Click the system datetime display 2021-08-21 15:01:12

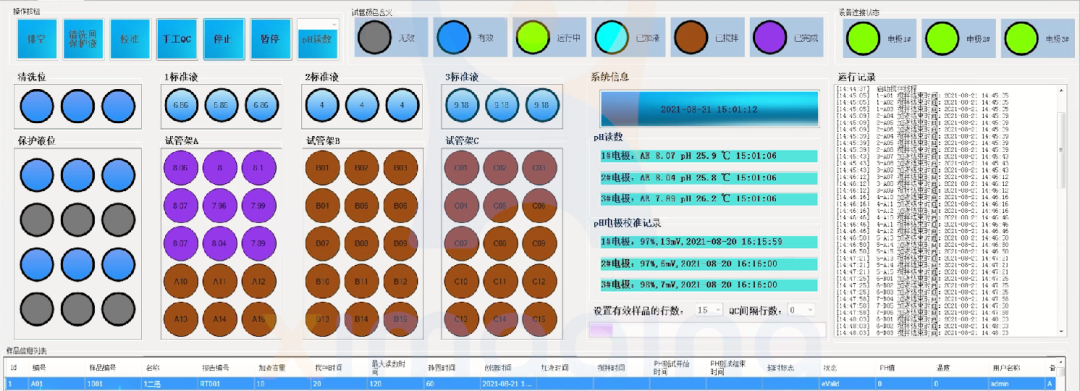click(709, 109)
